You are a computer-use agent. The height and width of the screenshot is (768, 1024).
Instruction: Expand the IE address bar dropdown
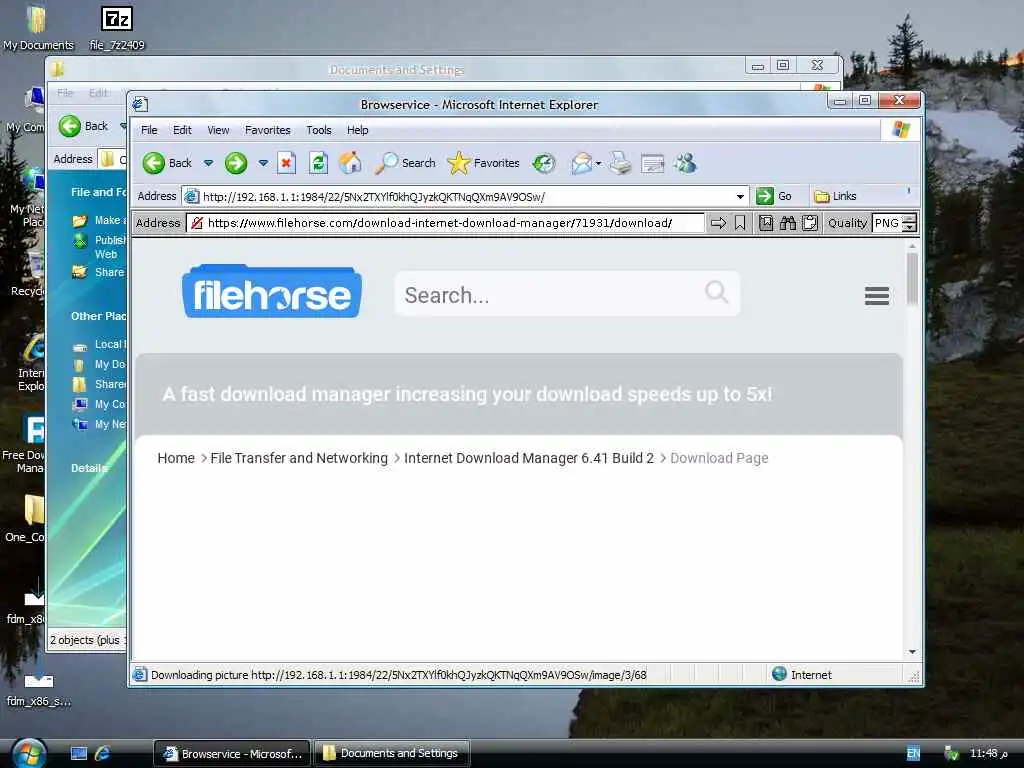tap(740, 197)
